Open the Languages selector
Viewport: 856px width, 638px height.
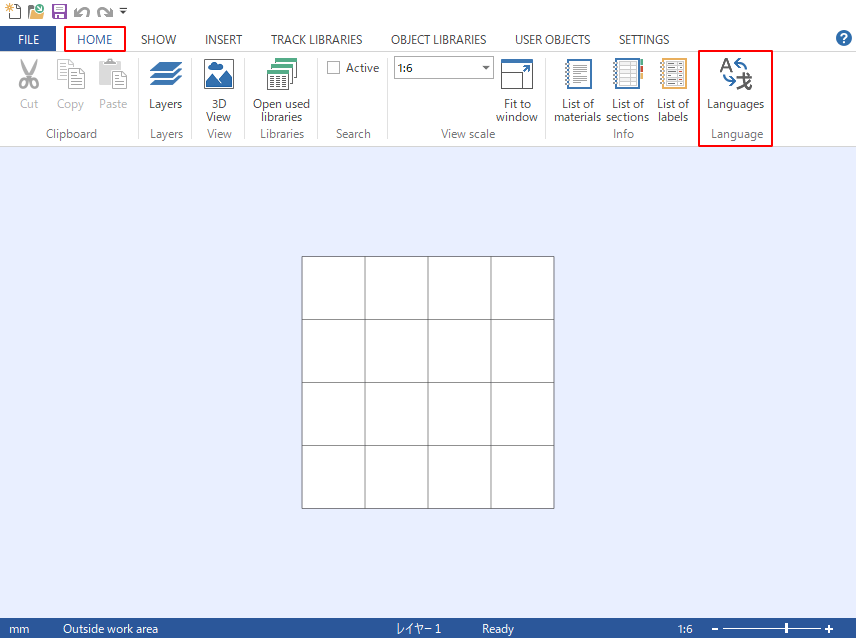735,85
